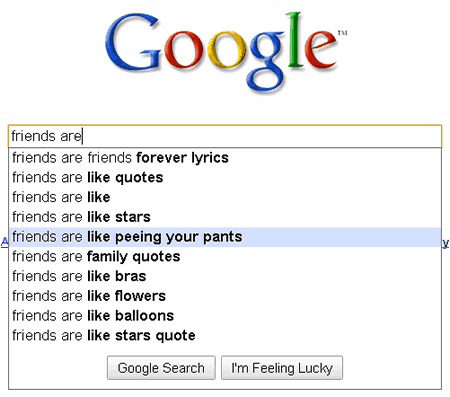Click the I'm Feeling Lucky button
This screenshot has height=397, width=450.
pos(282,368)
